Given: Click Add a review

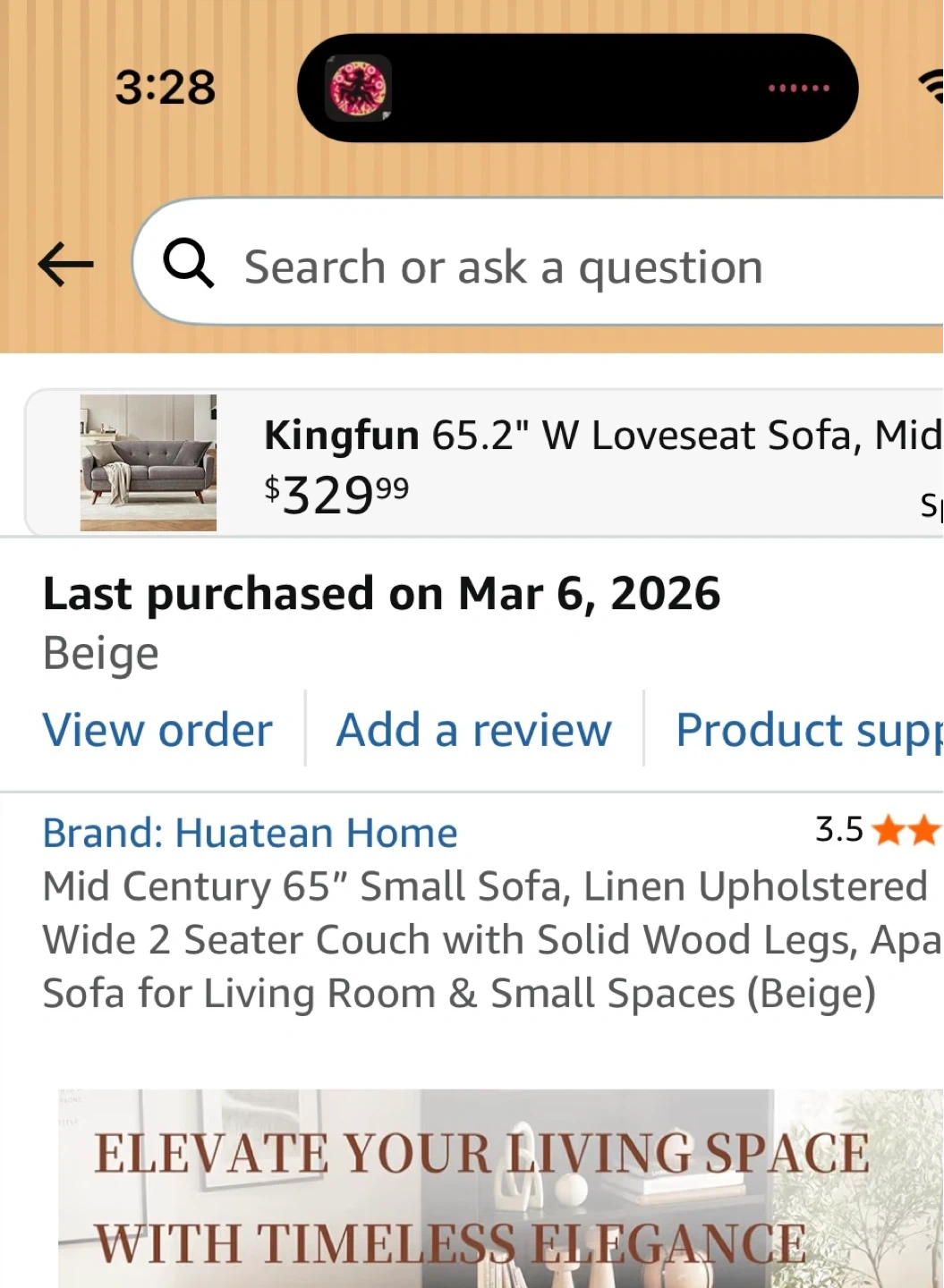Looking at the screenshot, I should click(473, 730).
